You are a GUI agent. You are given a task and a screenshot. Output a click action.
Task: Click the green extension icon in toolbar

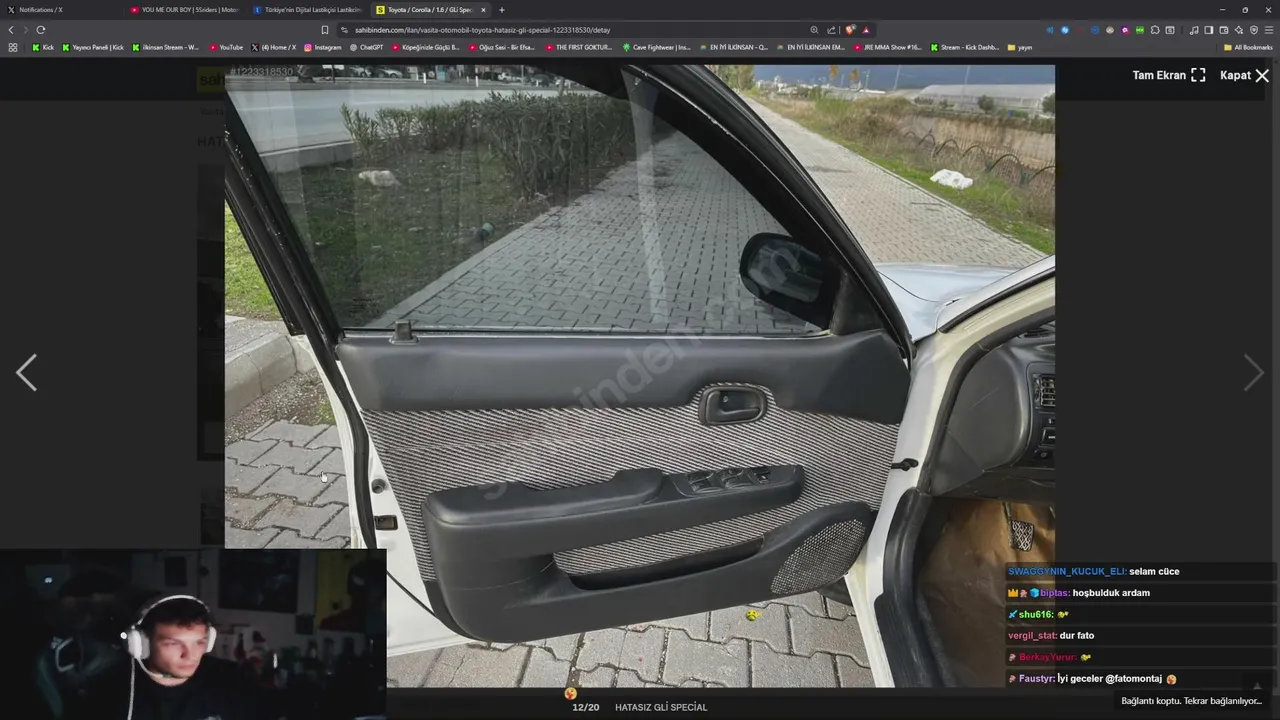(x=1139, y=30)
